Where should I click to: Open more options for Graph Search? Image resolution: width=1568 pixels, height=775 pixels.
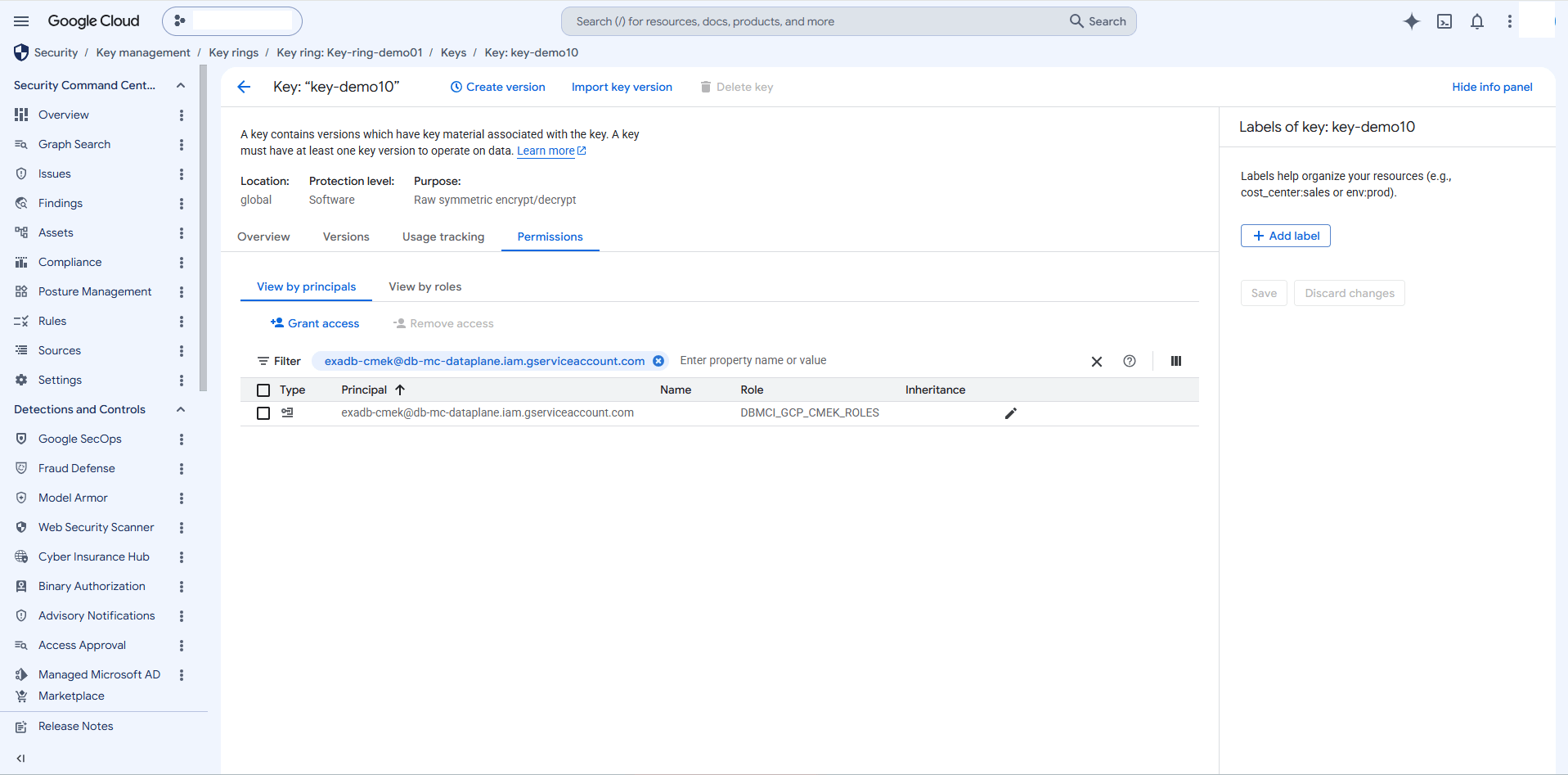coord(182,145)
